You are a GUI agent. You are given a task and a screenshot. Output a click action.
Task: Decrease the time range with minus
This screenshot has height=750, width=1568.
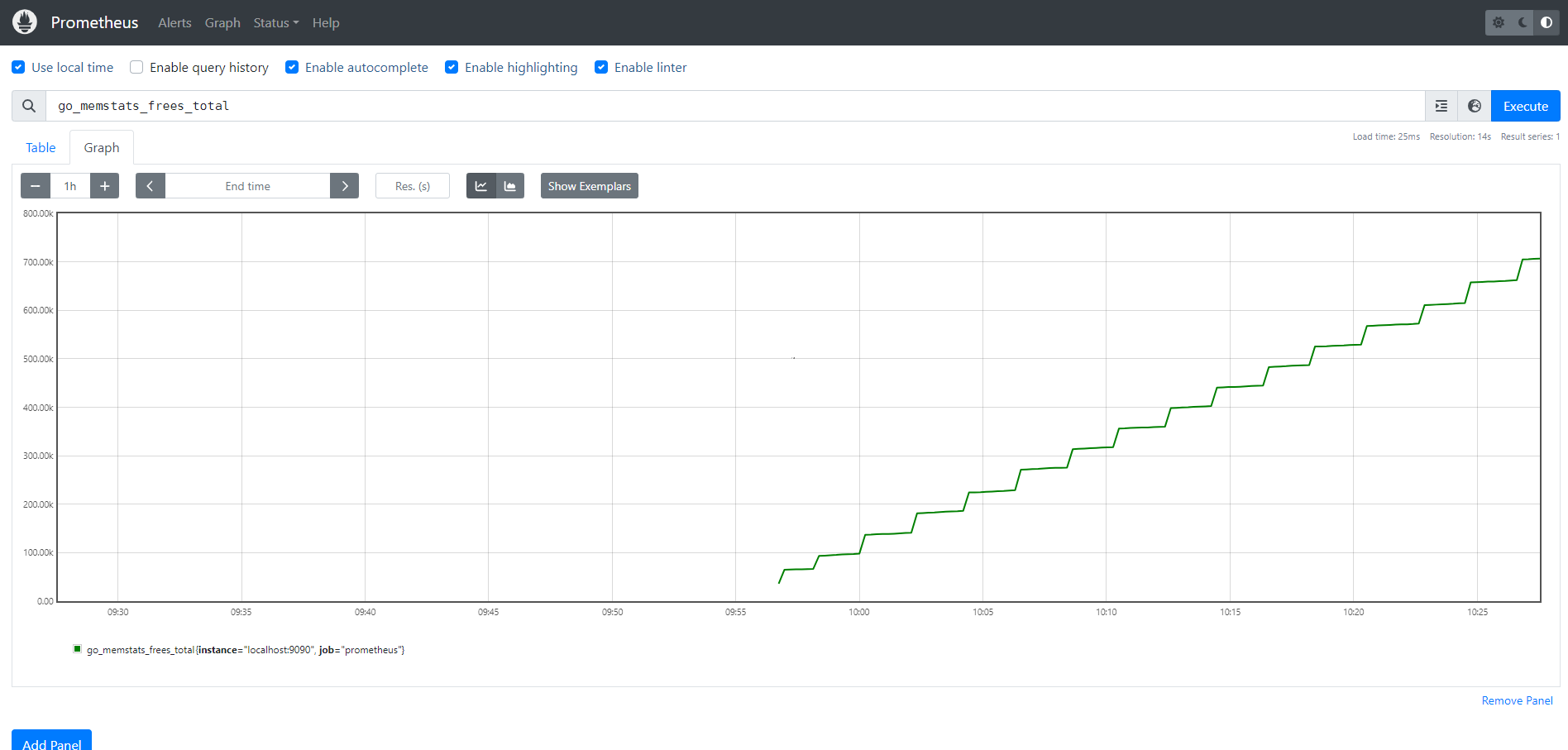[36, 186]
